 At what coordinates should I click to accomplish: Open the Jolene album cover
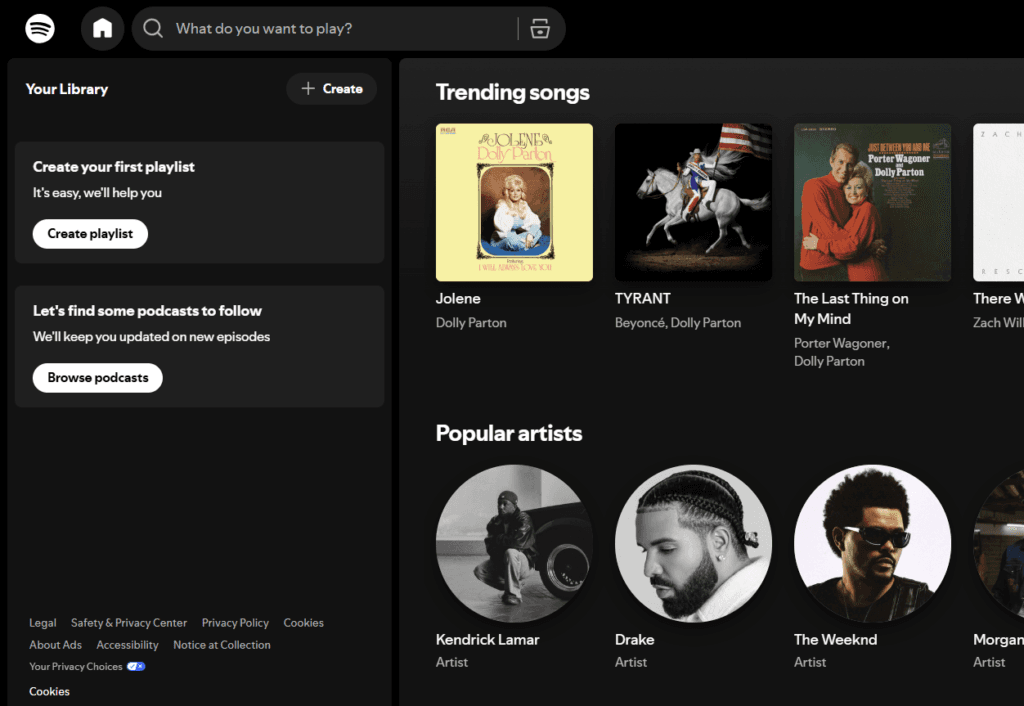tap(515, 202)
